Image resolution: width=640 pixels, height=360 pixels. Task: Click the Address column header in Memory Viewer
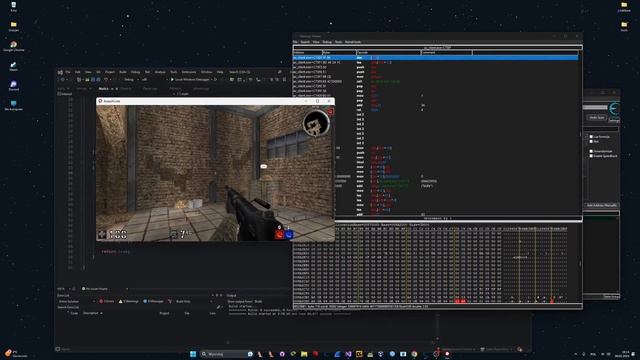click(308, 53)
